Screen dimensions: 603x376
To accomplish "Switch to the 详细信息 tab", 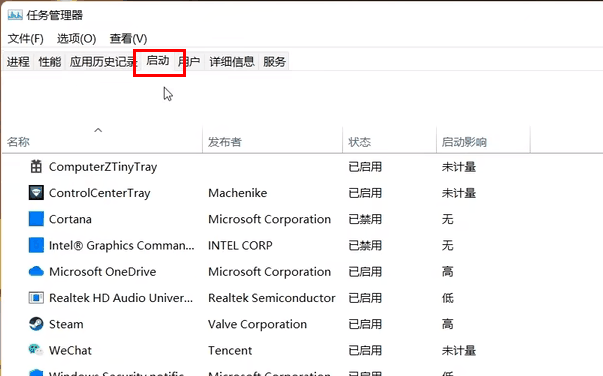I will click(x=232, y=62).
